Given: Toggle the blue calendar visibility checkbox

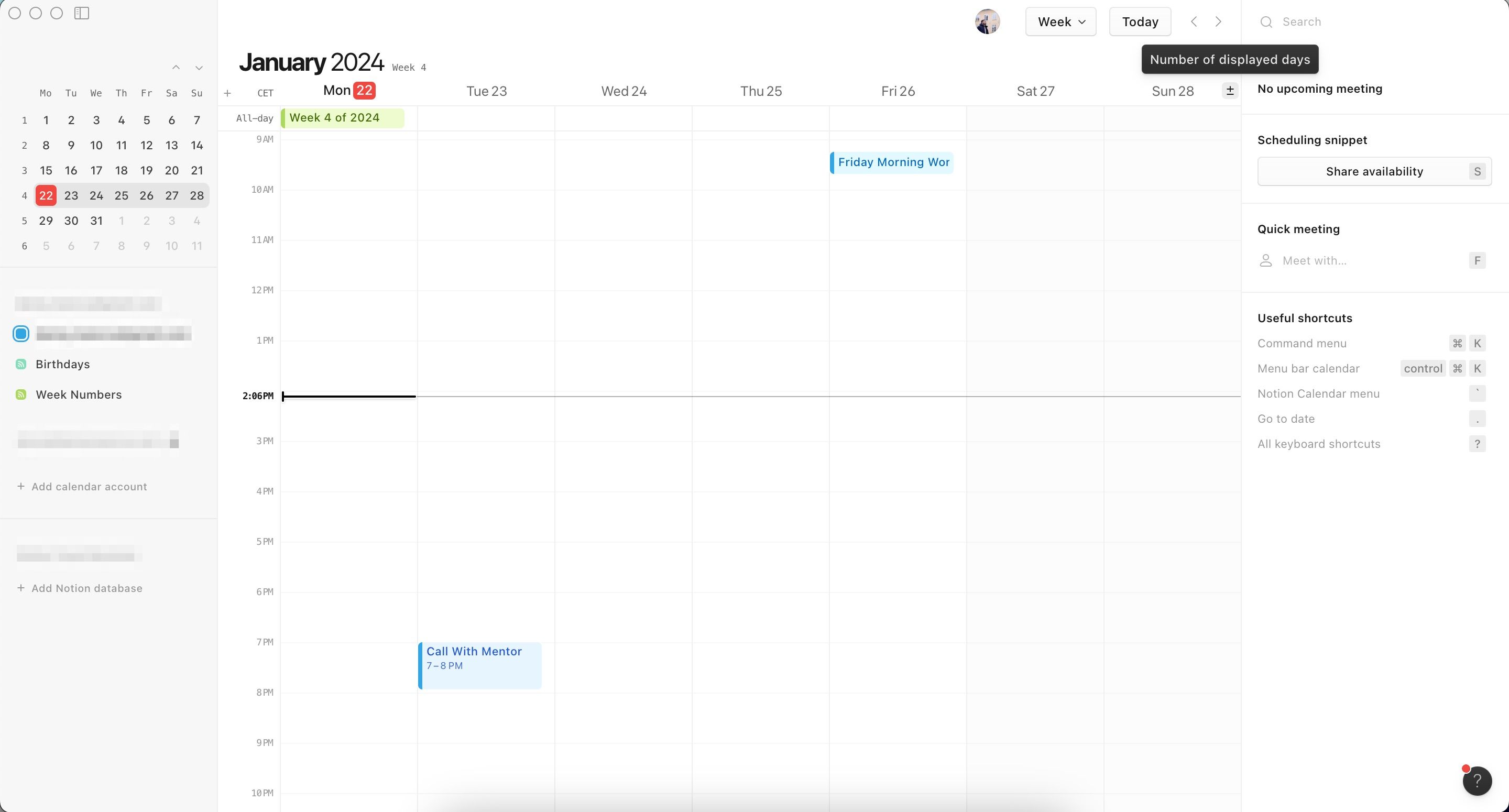Looking at the screenshot, I should coord(21,333).
